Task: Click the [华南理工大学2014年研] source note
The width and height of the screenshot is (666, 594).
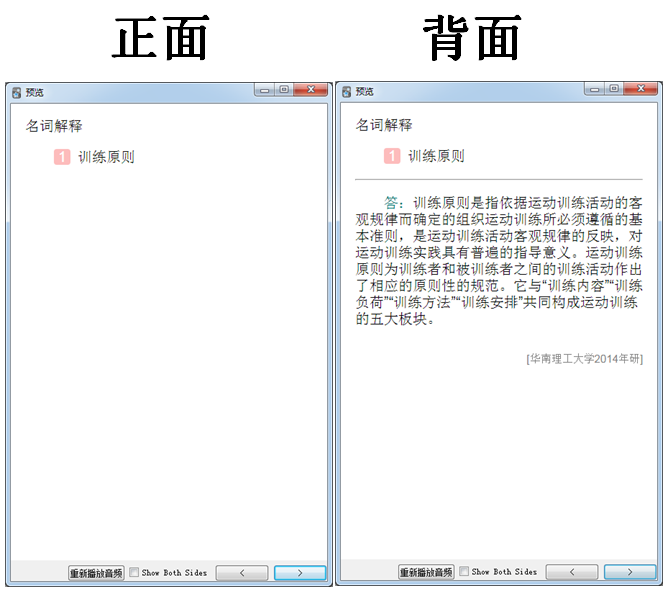Action: click(x=584, y=359)
